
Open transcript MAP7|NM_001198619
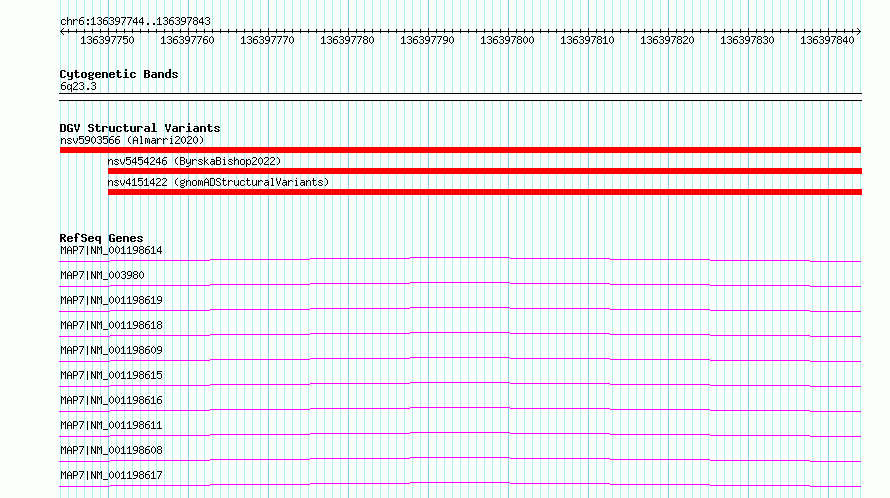pyautogui.click(x=111, y=300)
